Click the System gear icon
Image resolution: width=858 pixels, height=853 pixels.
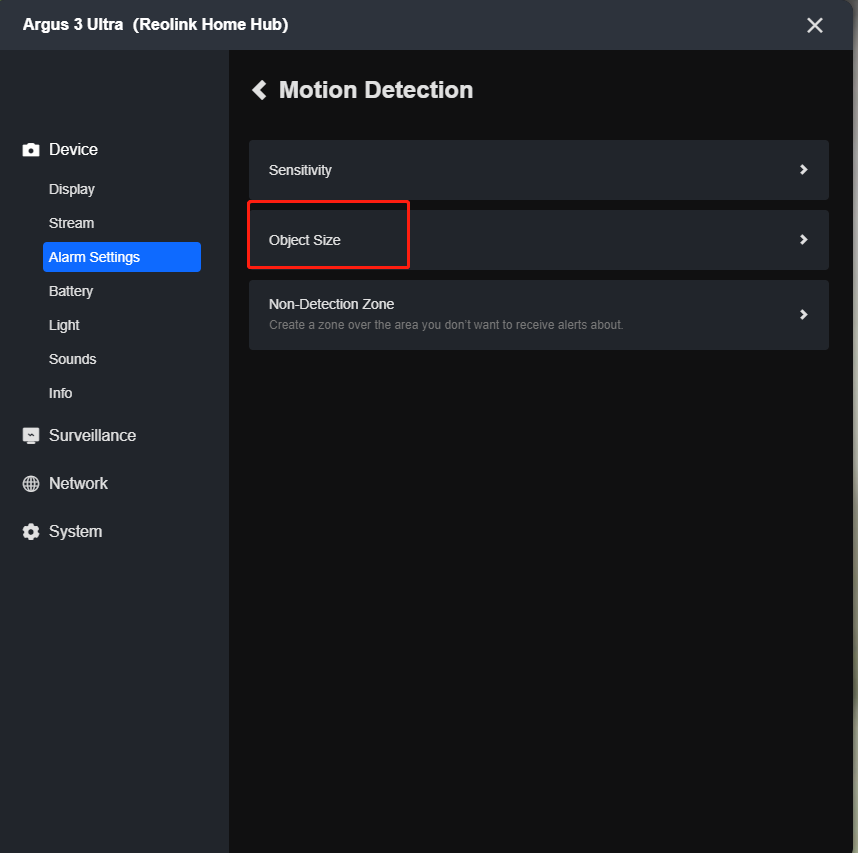[x=31, y=532]
